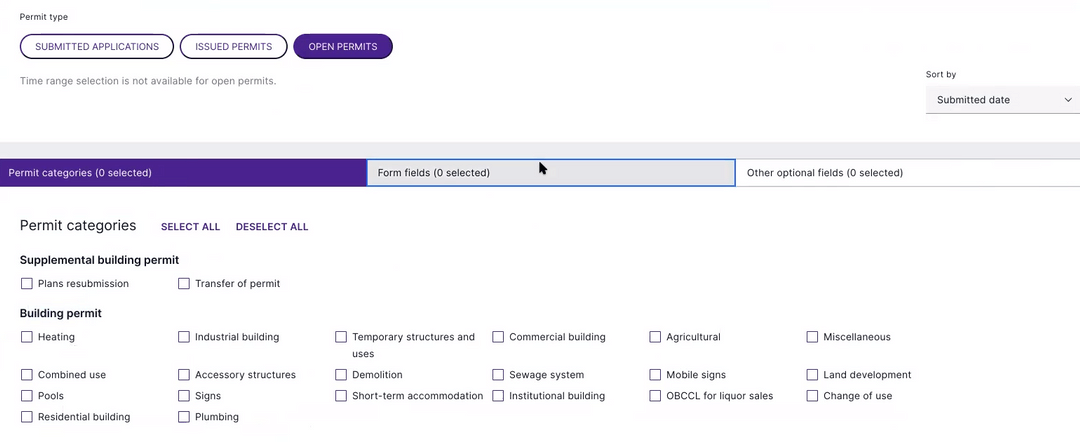Select the Open Permits button

(x=343, y=47)
